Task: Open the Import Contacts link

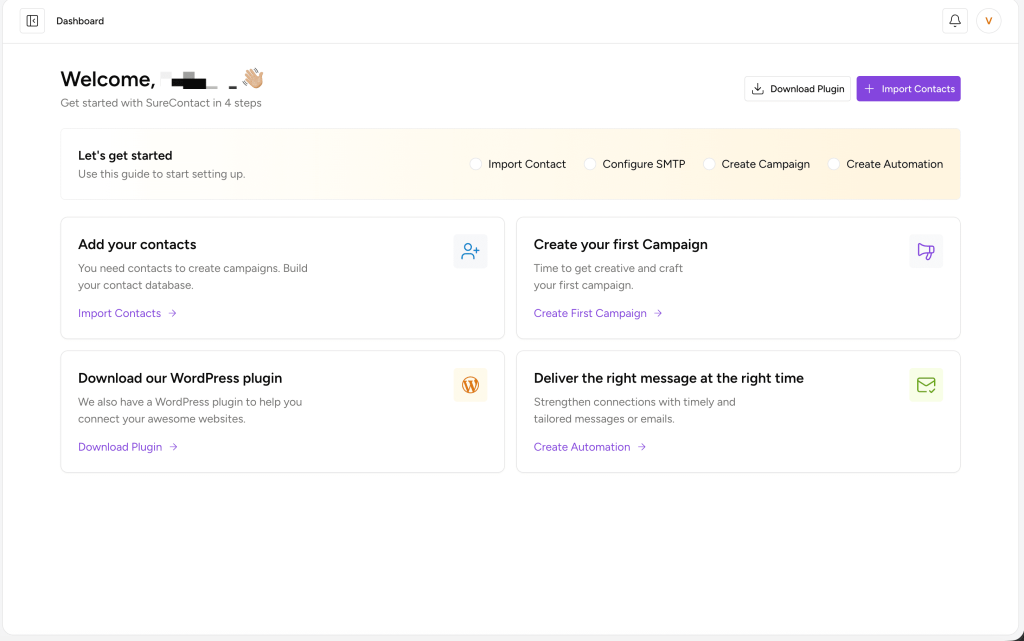Action: (119, 313)
